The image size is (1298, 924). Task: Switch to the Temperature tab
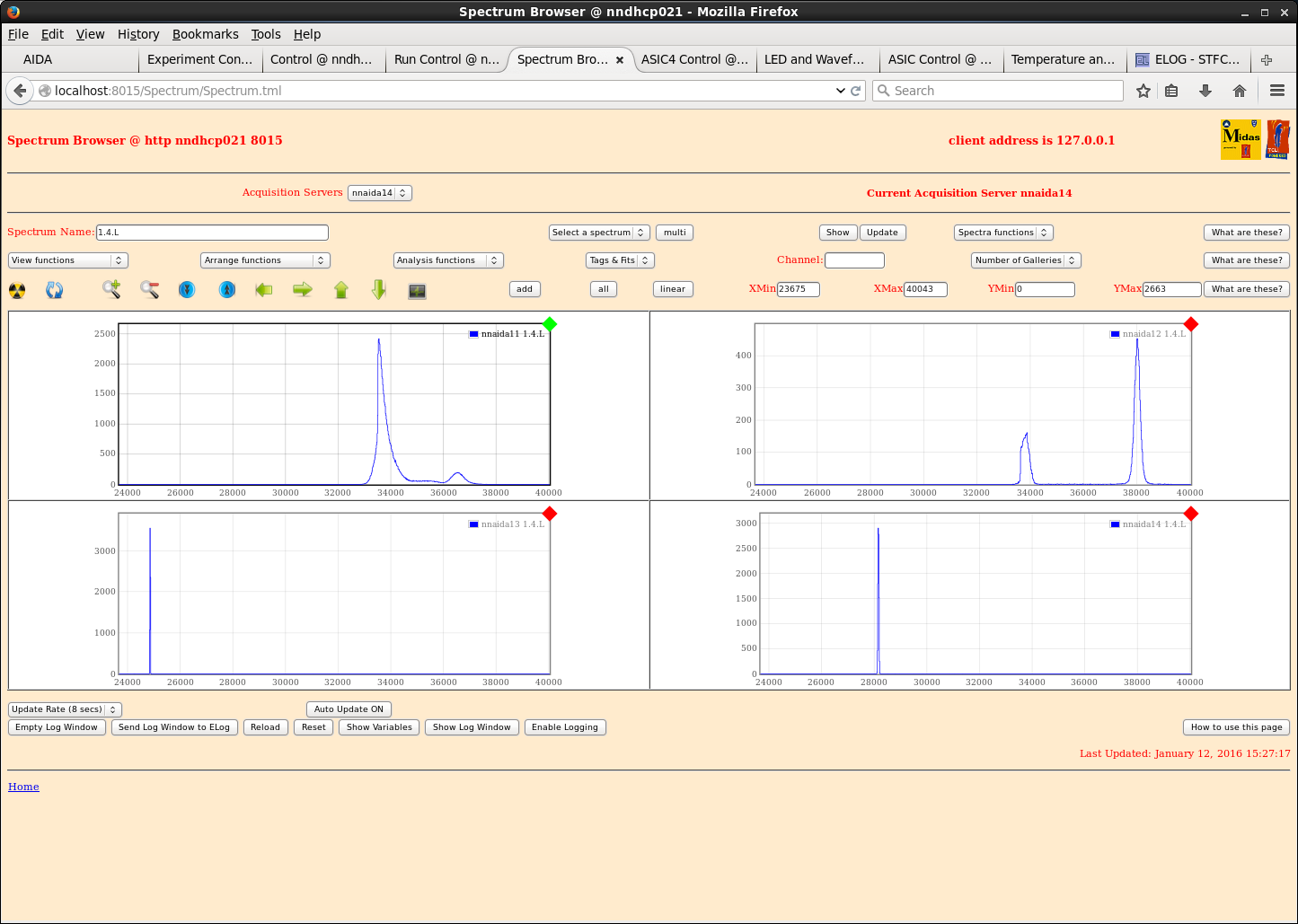pyautogui.click(x=1062, y=59)
